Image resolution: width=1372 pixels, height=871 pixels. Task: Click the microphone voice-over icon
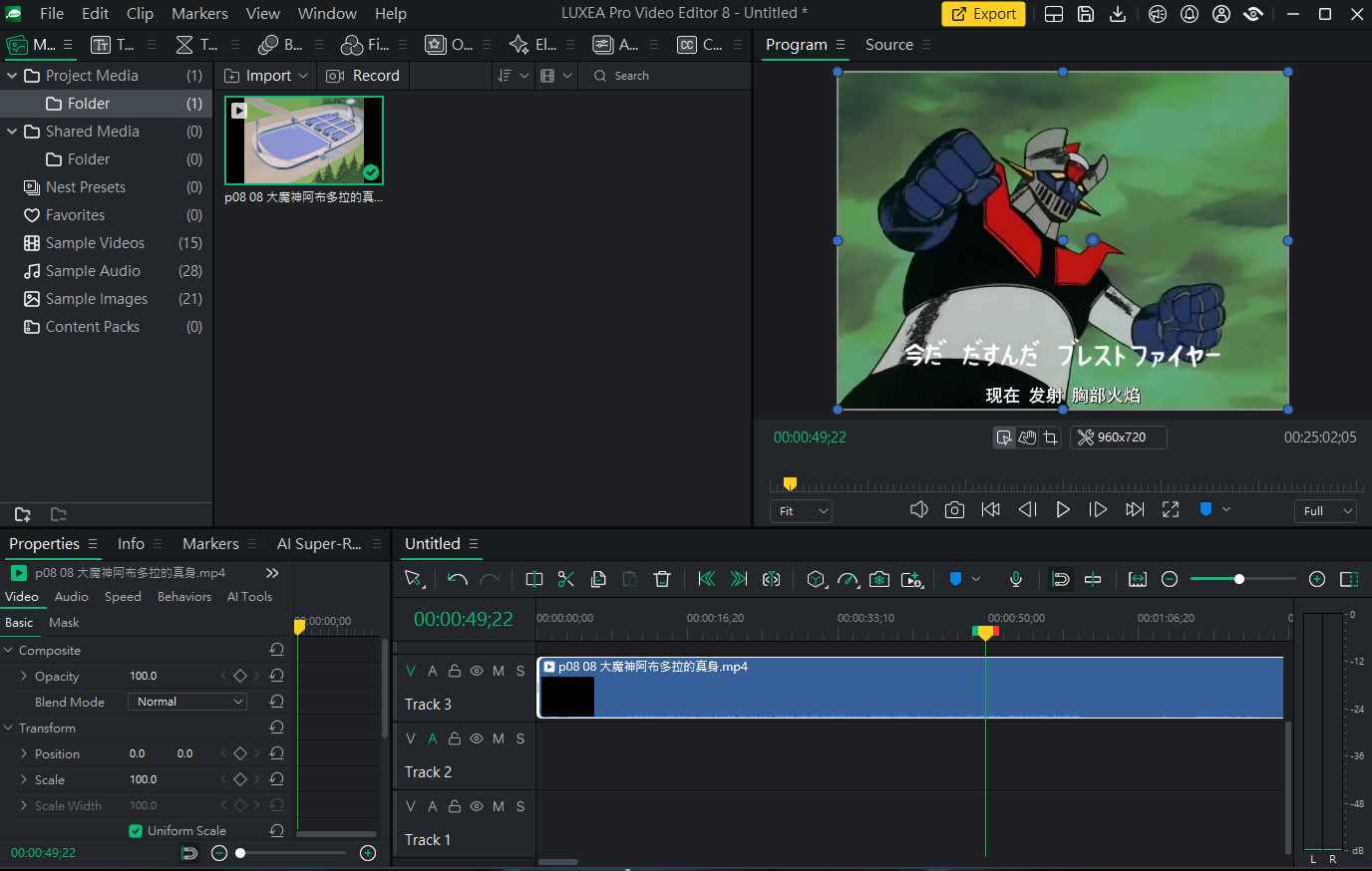(x=1016, y=579)
